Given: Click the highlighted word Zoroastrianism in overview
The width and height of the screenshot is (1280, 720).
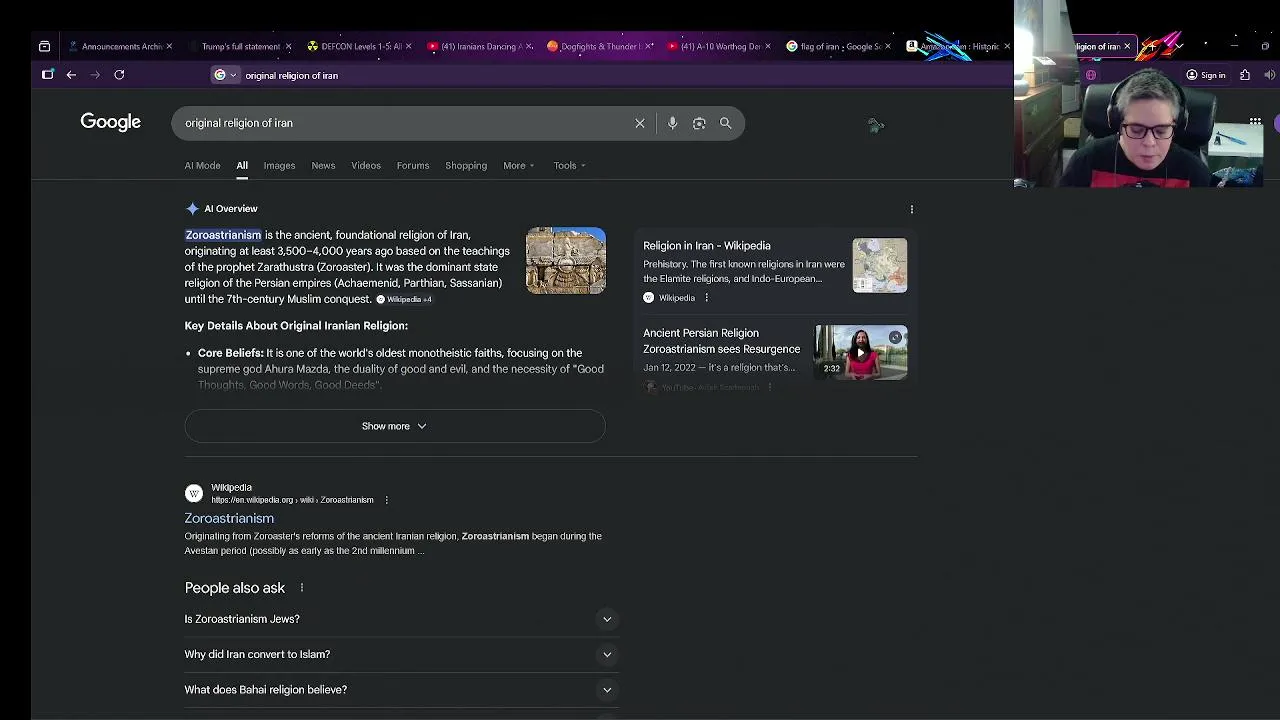Looking at the screenshot, I should point(223,235).
